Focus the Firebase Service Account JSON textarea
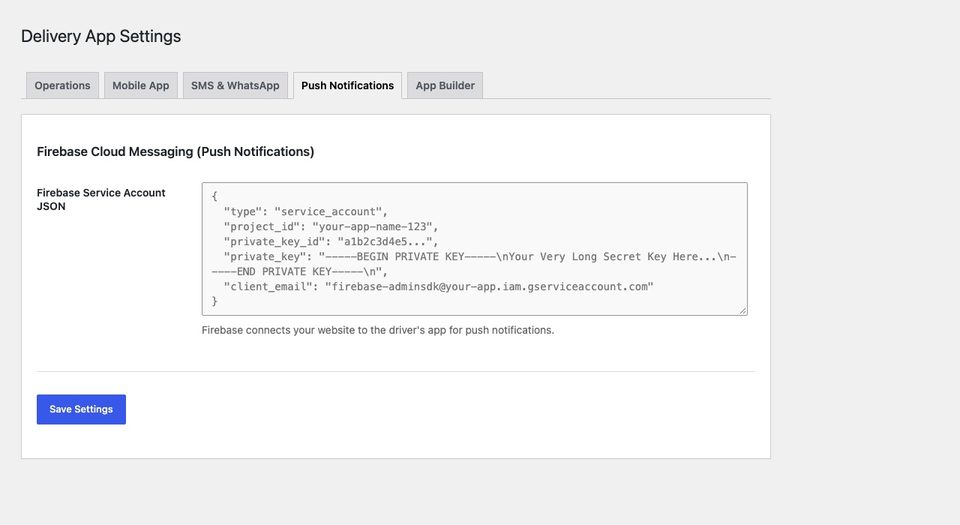 474,249
